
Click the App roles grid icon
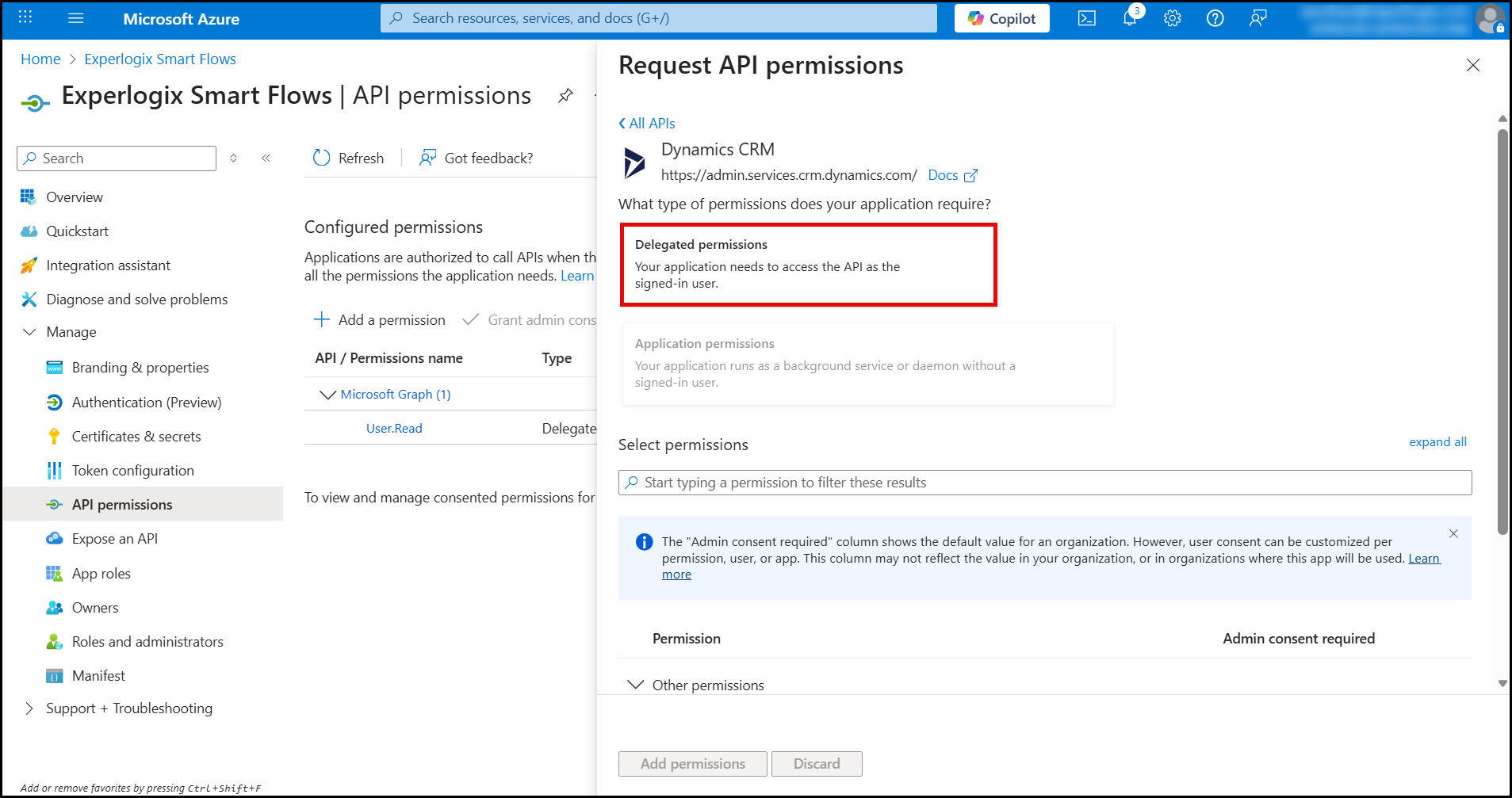[x=54, y=573]
